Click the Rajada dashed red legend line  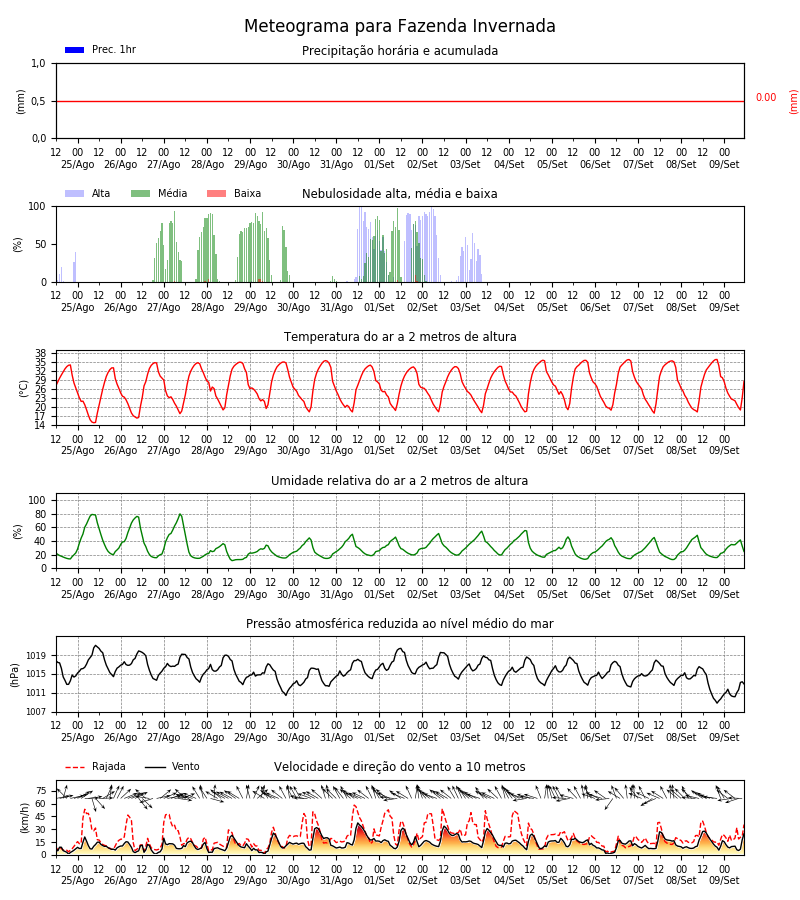pyautogui.click(x=75, y=767)
